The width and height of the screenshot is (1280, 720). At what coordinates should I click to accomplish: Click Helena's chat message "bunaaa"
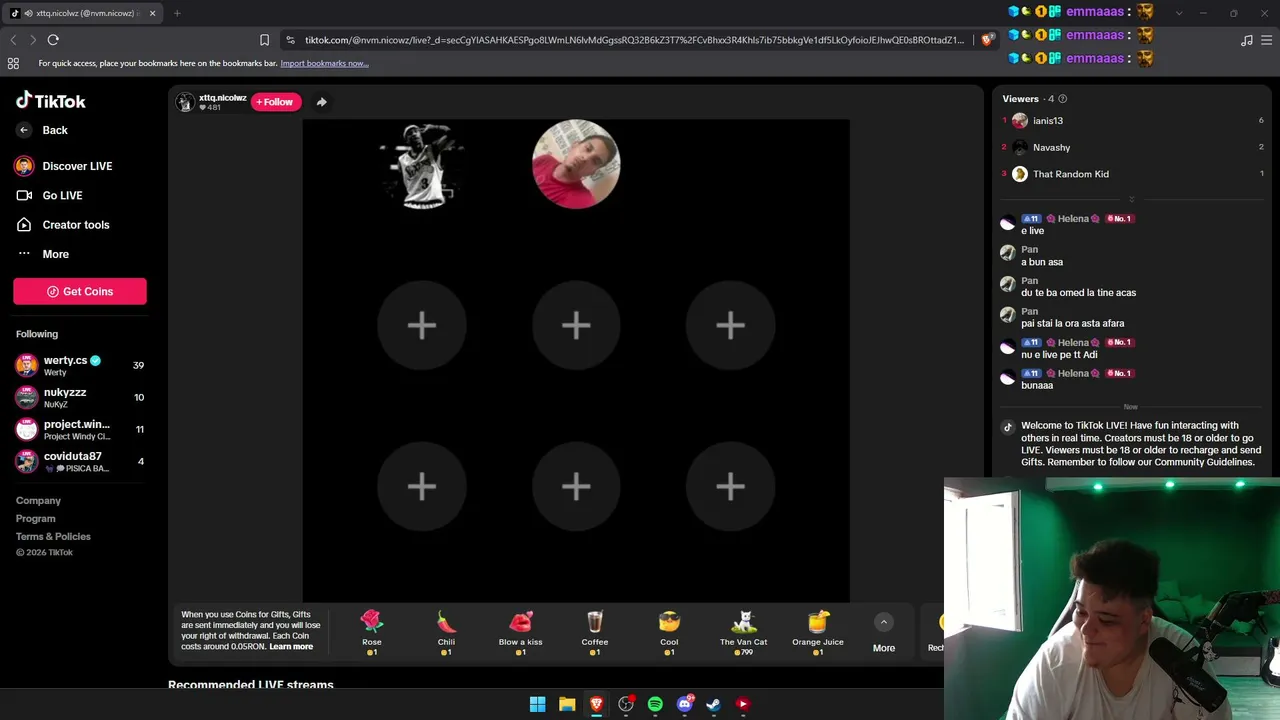click(1037, 386)
